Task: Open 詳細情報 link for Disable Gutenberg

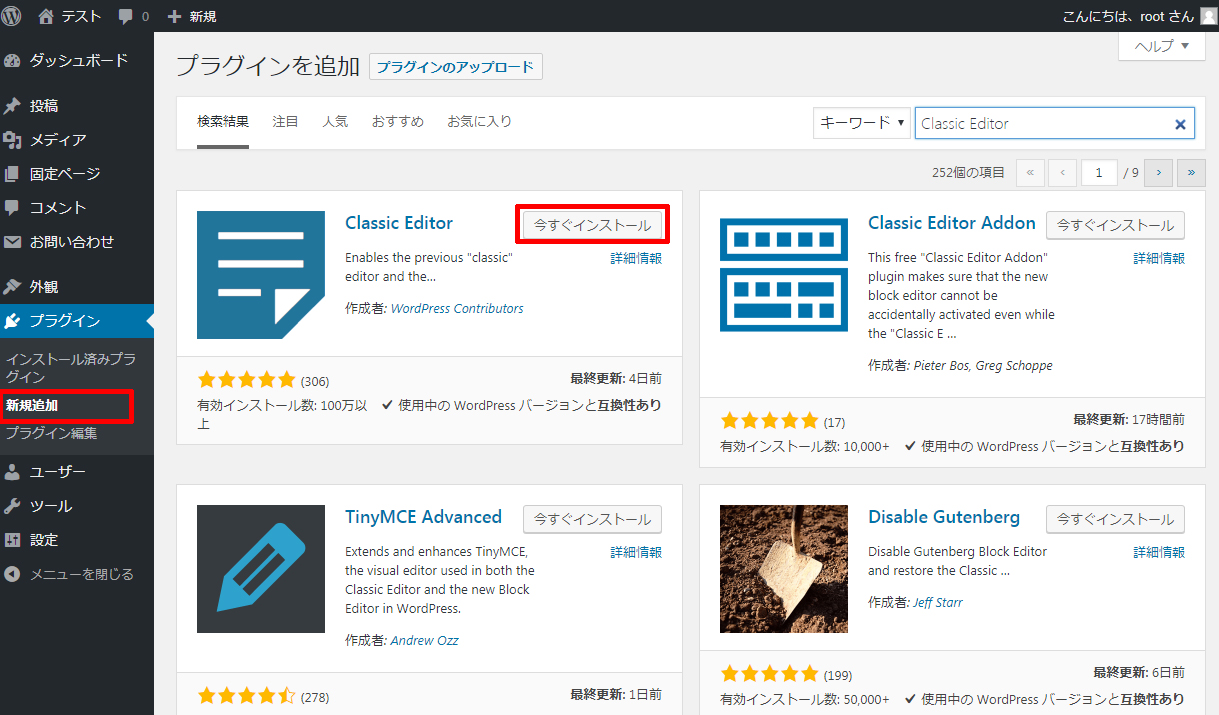Action: coord(1158,552)
